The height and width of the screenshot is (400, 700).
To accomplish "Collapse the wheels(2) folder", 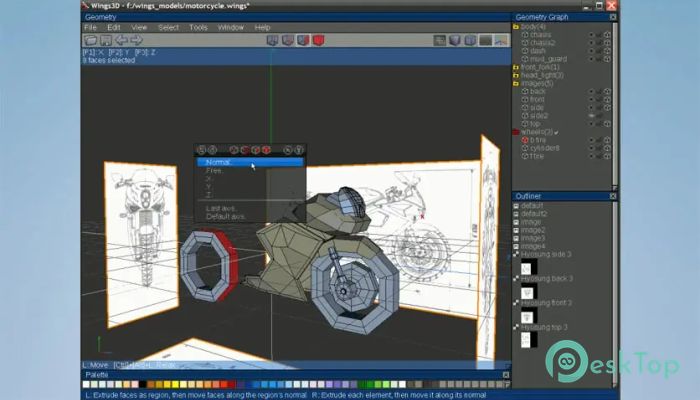I will tap(516, 132).
